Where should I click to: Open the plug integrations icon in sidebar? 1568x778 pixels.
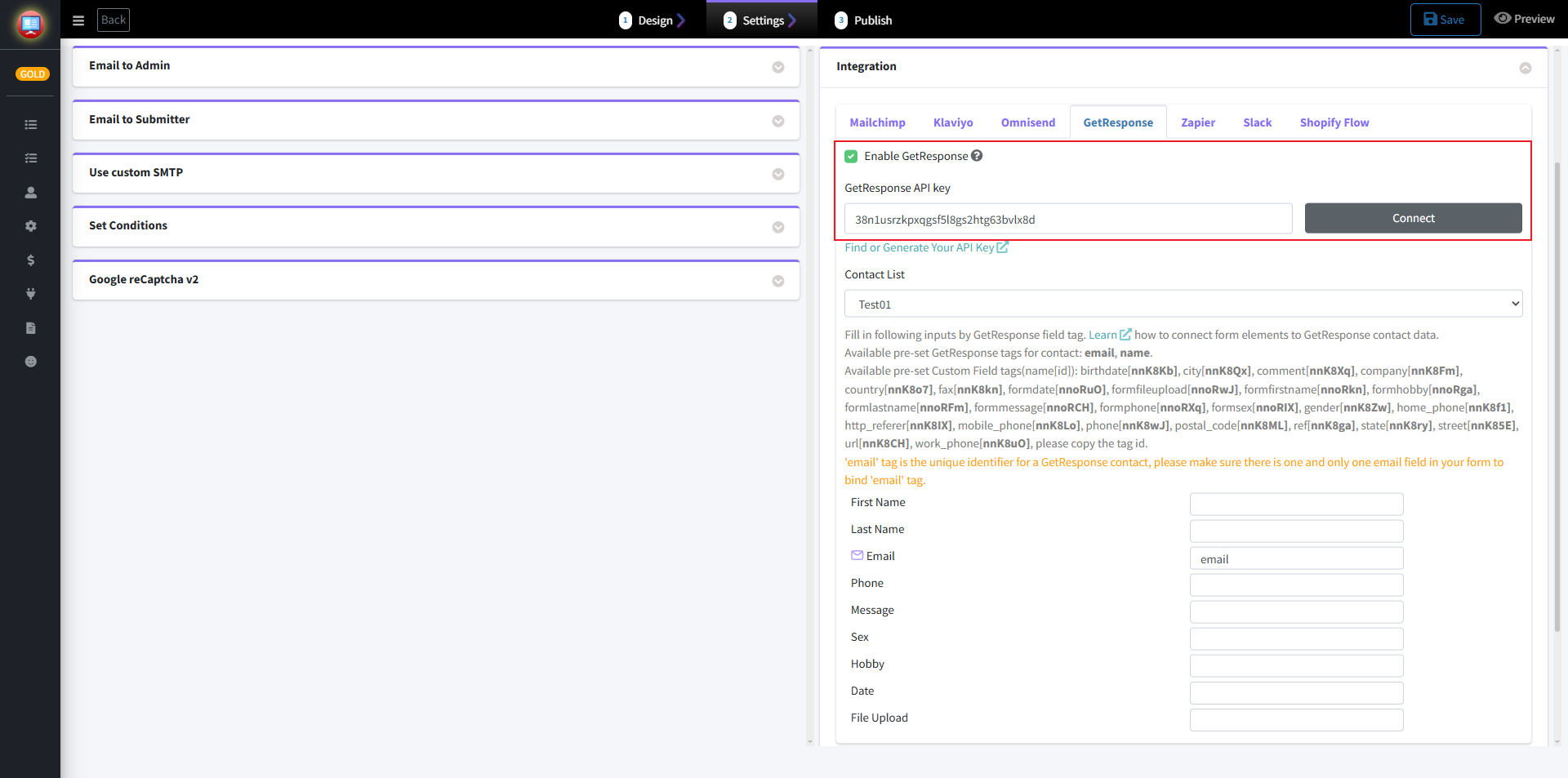click(31, 294)
